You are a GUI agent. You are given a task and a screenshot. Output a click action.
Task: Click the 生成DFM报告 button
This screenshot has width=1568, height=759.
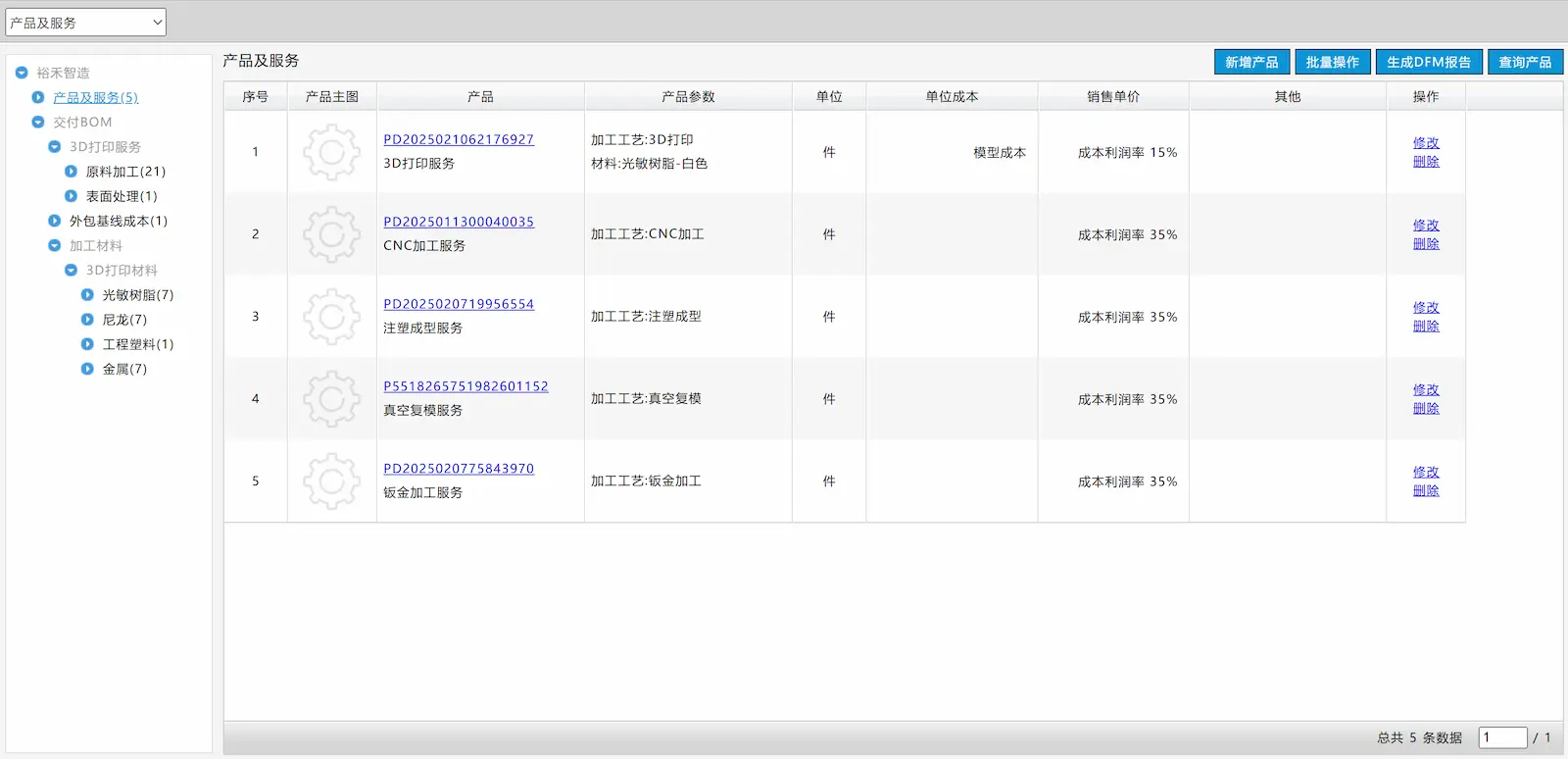[x=1429, y=62]
